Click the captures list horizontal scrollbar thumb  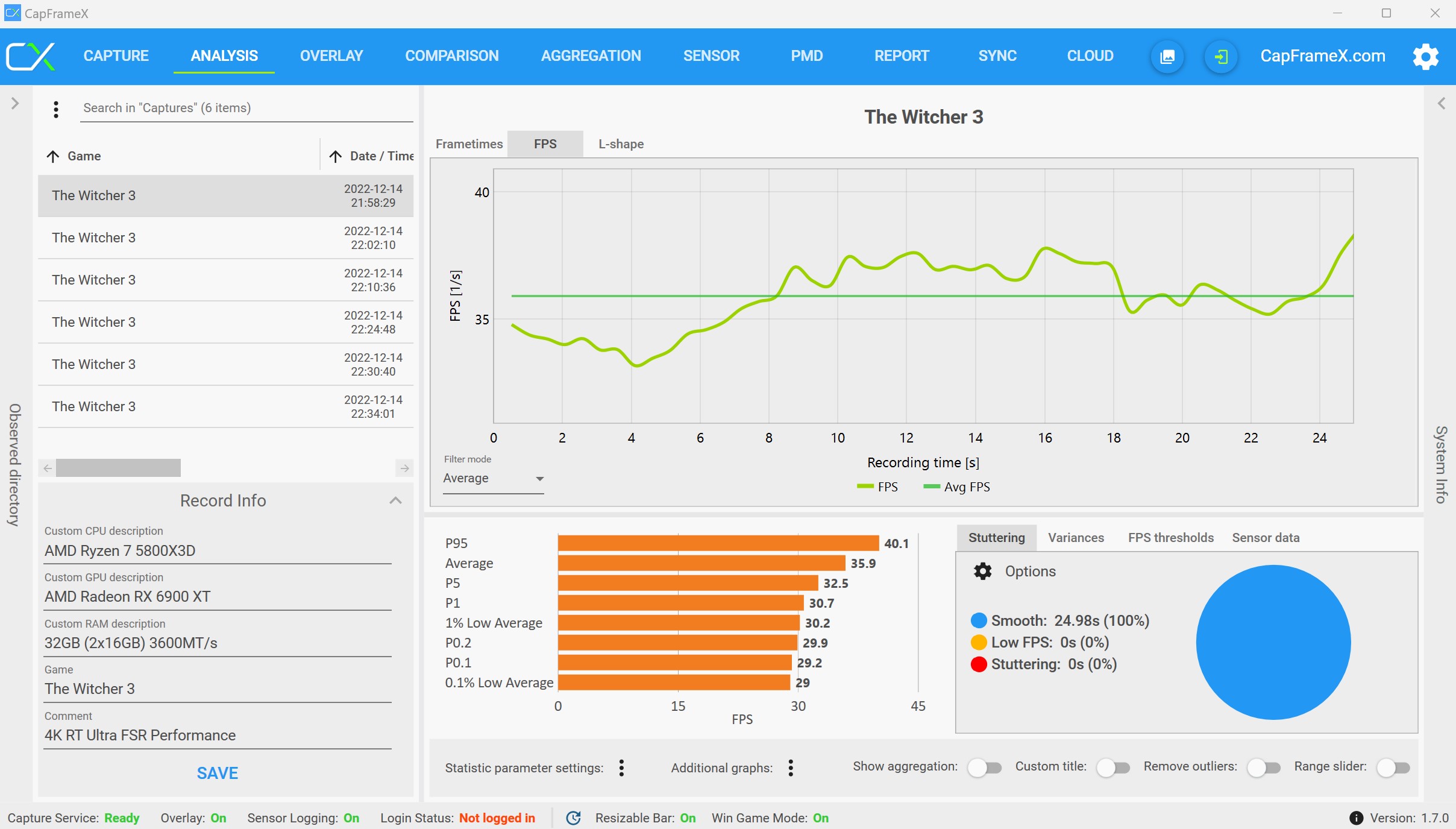tap(118, 468)
